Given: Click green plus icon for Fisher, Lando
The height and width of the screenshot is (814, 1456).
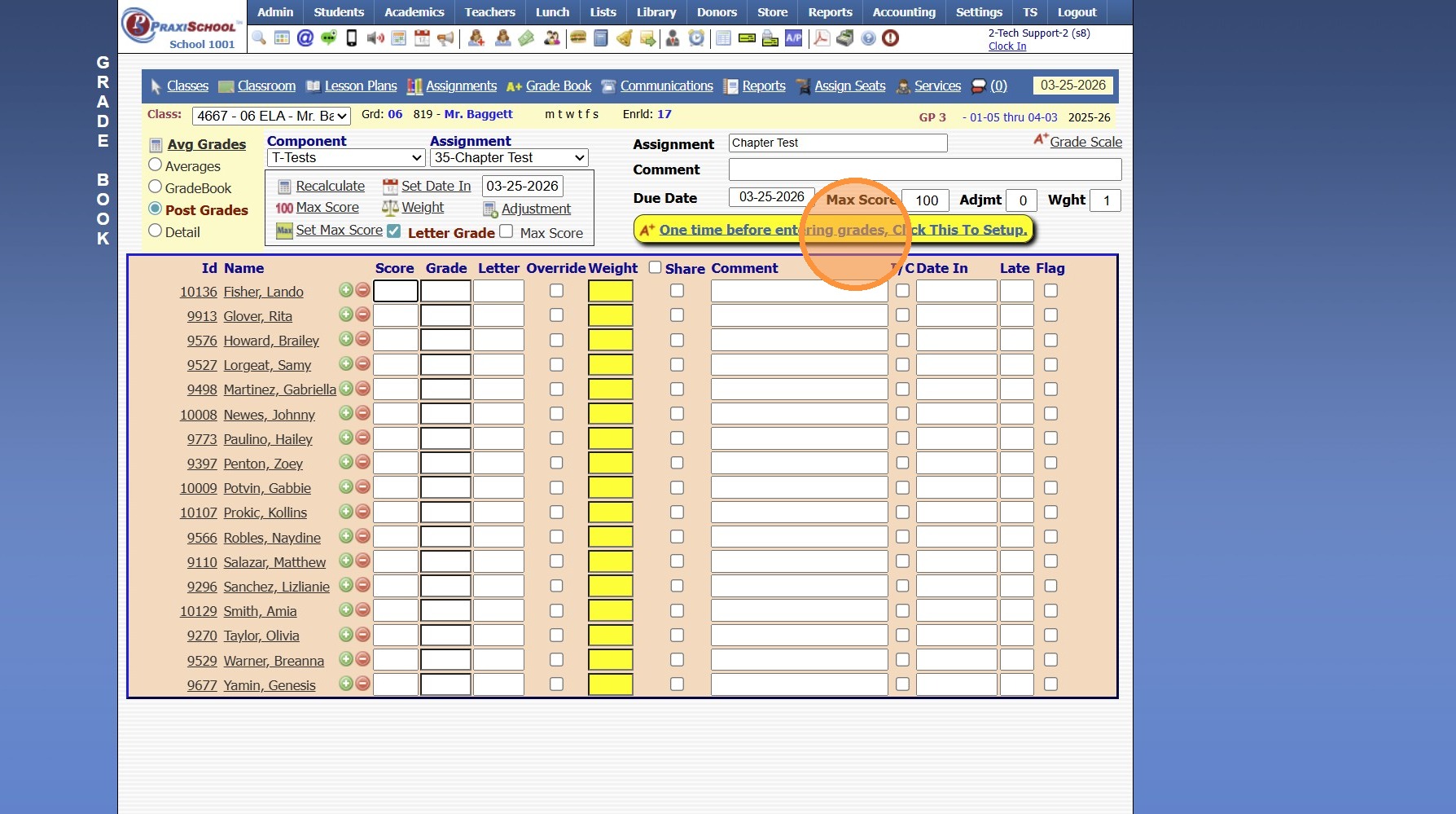Looking at the screenshot, I should 346,290.
